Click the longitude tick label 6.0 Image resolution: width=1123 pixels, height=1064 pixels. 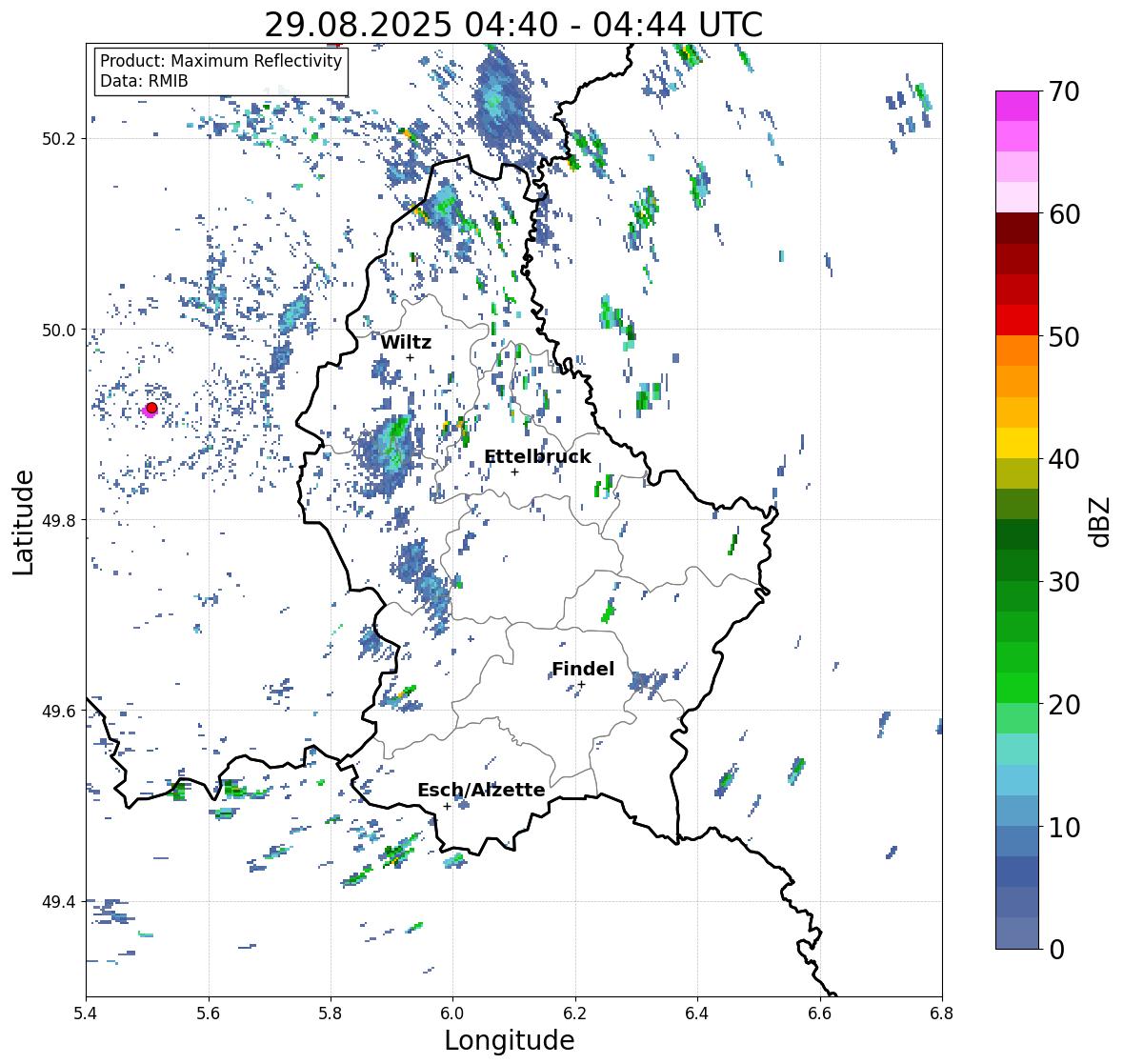coord(452,1013)
